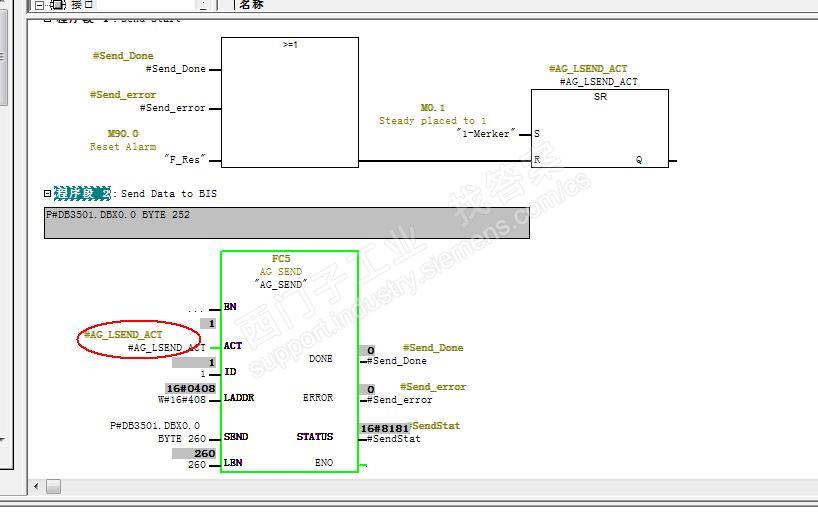Click gray monitored value 1 above ACT input
818x518 pixels.
pos(208,323)
